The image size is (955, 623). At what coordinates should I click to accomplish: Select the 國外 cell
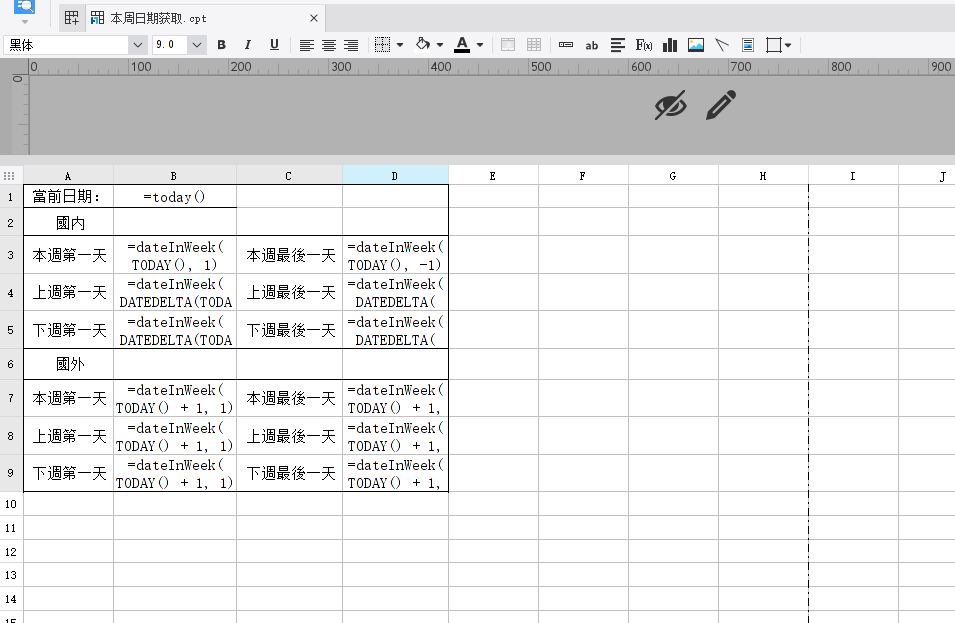[x=68, y=364]
